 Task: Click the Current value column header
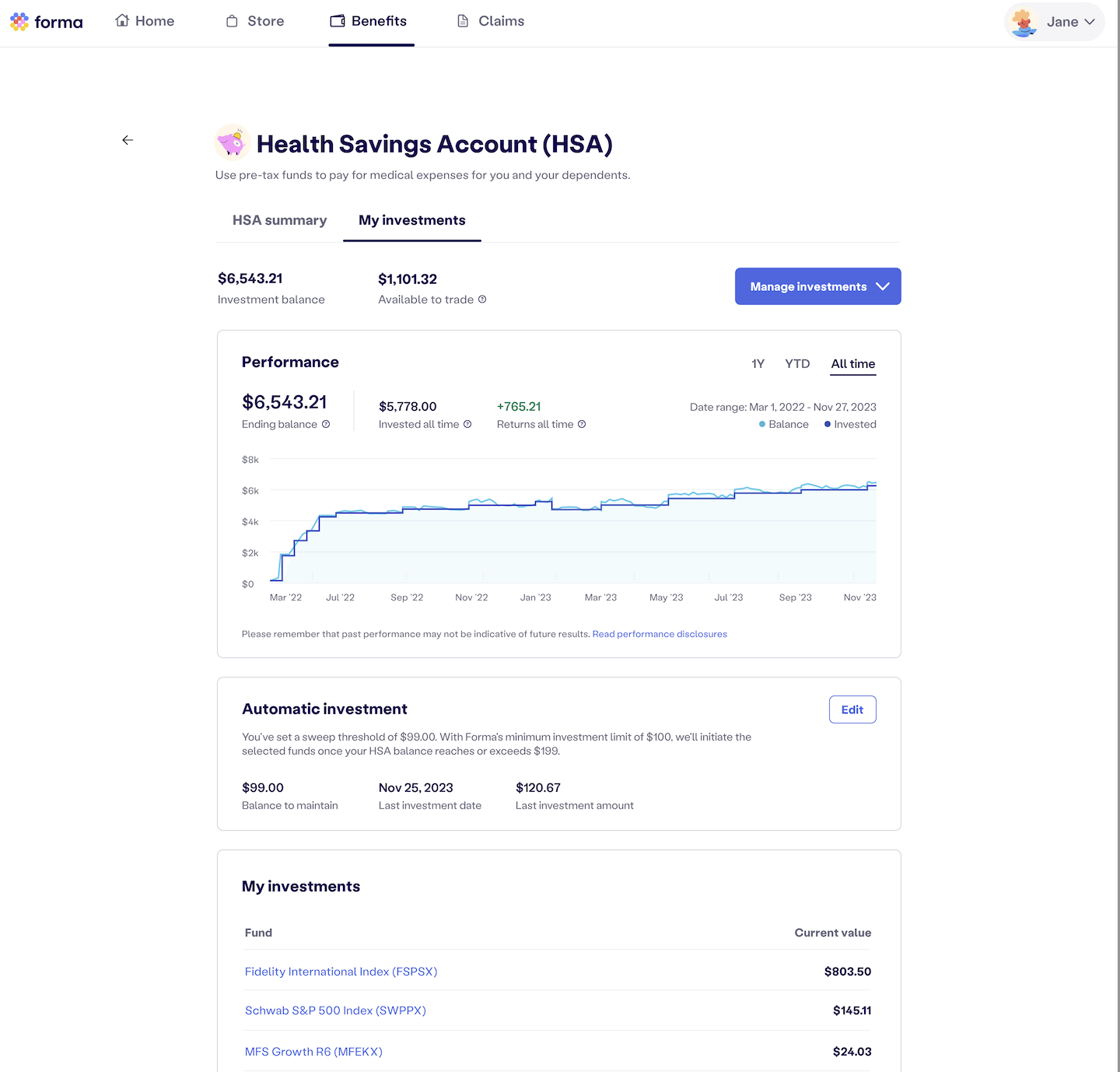[833, 933]
